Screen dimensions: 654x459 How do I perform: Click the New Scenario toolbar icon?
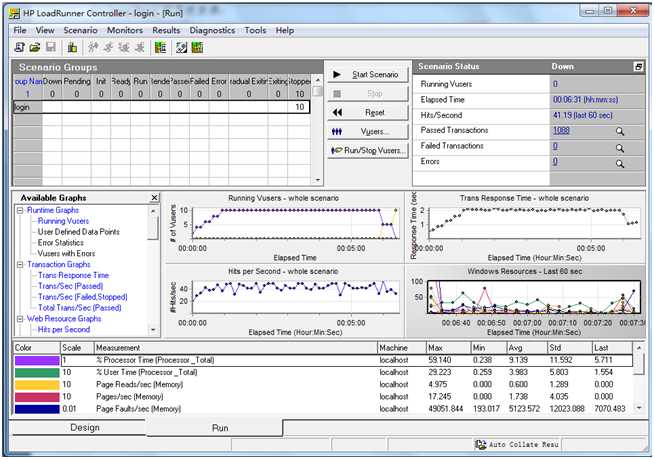click(x=20, y=47)
